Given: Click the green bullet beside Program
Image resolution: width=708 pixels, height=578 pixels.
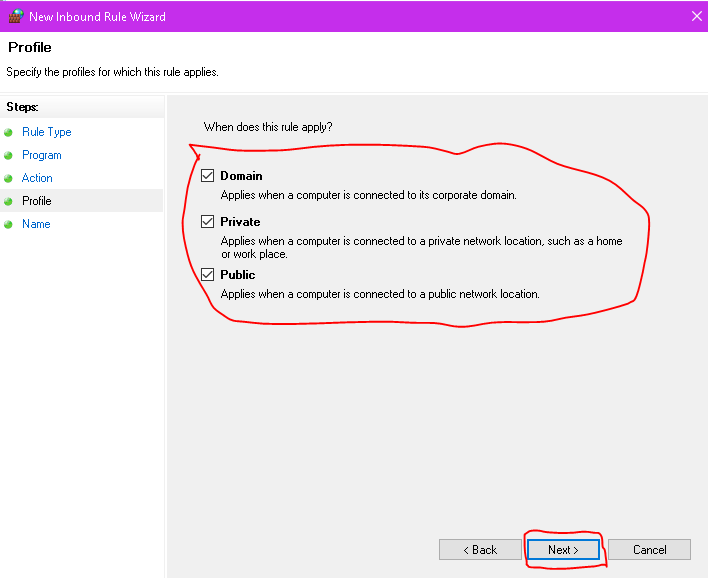Looking at the screenshot, I should tap(8, 155).
